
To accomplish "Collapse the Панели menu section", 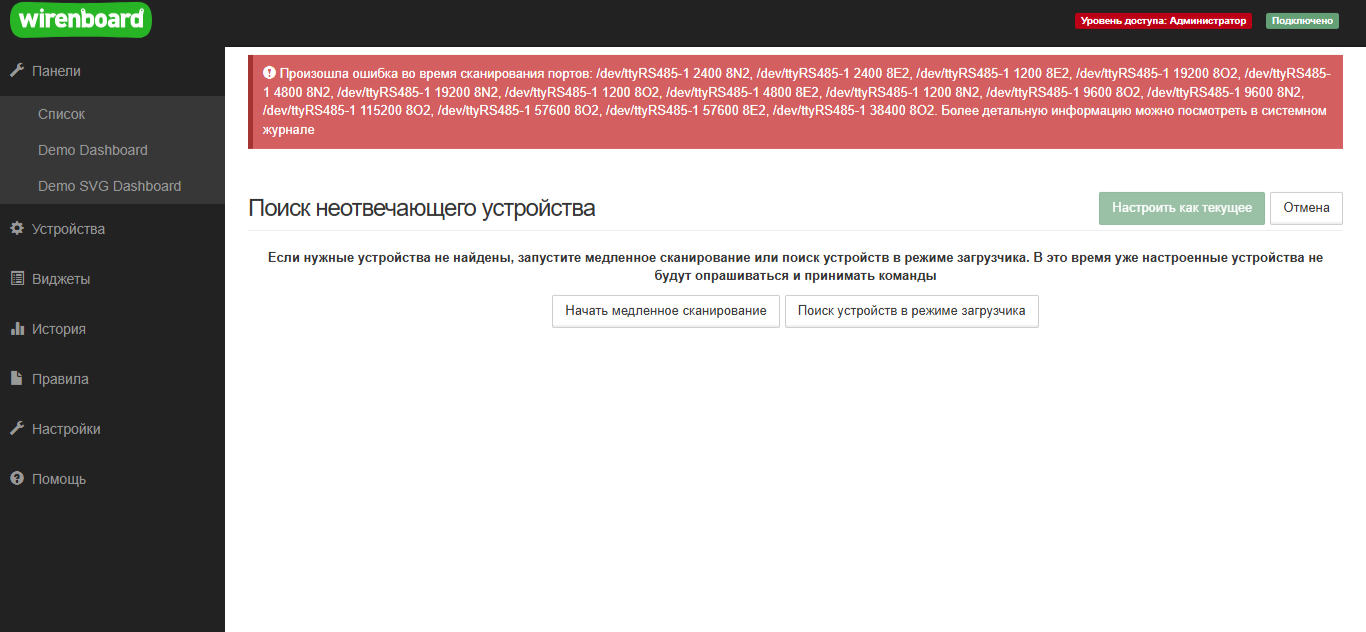I will pyautogui.click(x=56, y=71).
